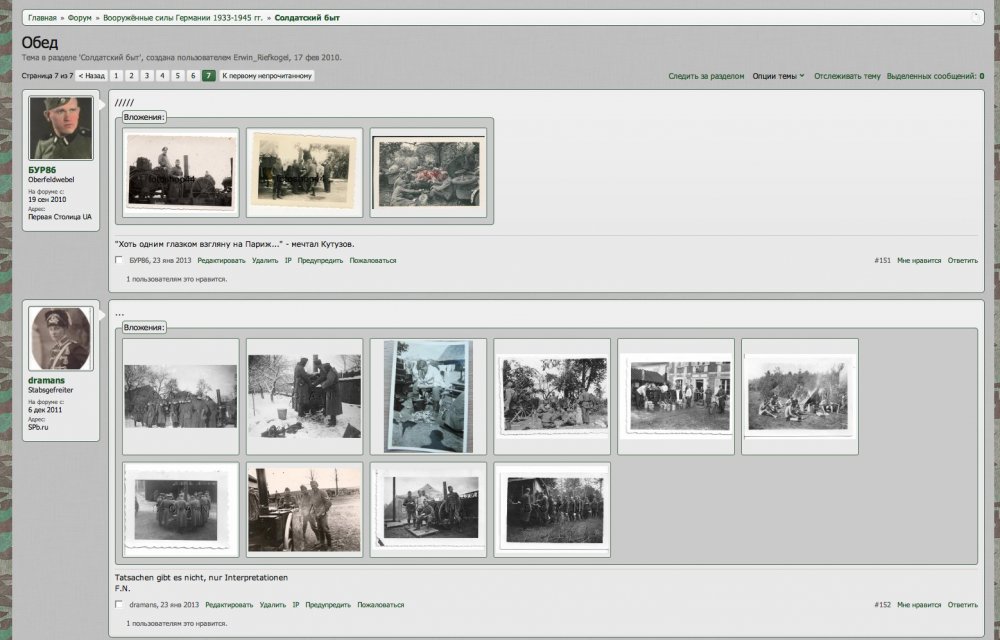The height and width of the screenshot is (640, 1000).
Task: Open 'Солдатский быт' breadcrumb link
Action: click(x=305, y=18)
